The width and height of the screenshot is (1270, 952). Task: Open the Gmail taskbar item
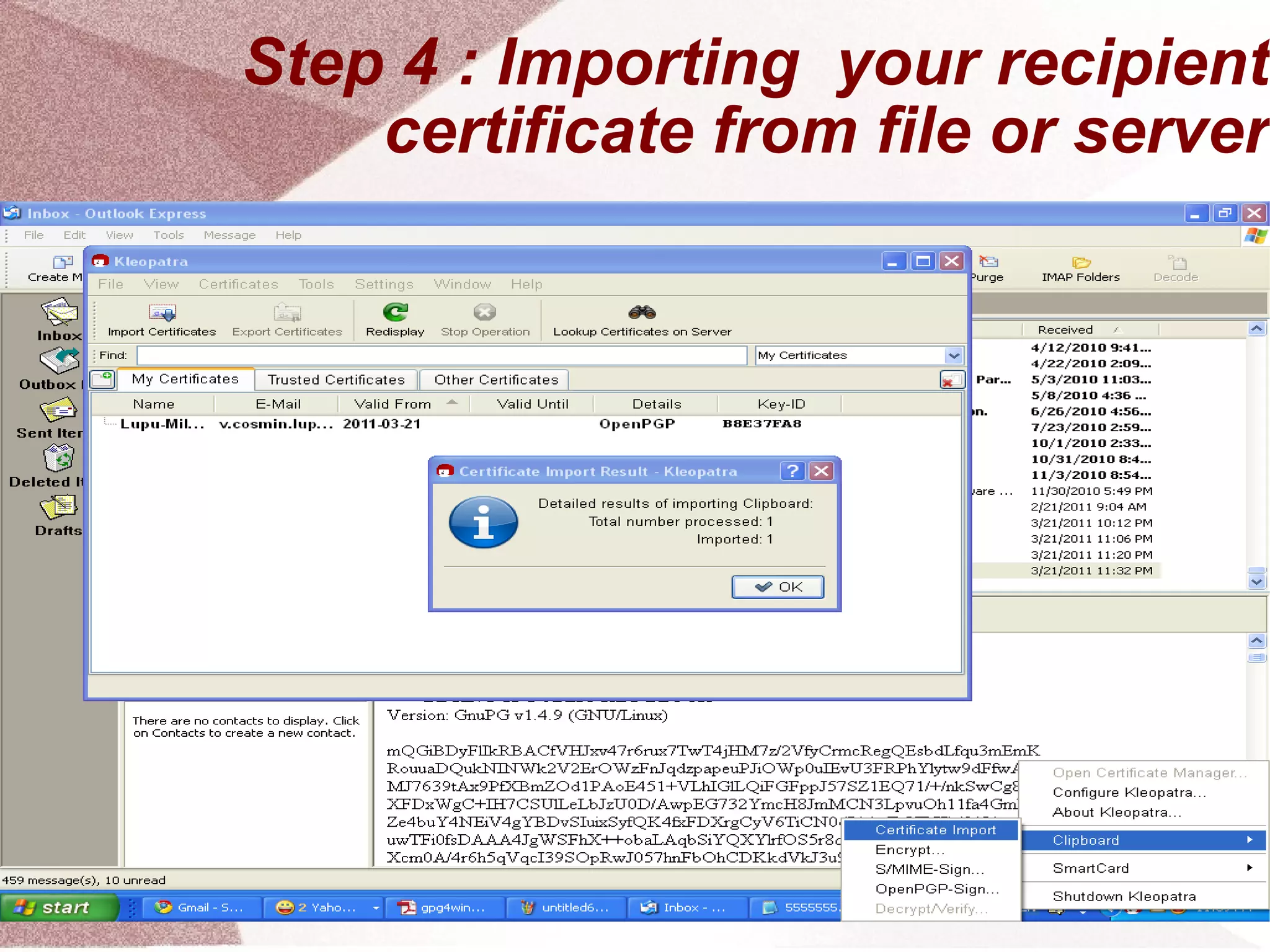point(202,907)
